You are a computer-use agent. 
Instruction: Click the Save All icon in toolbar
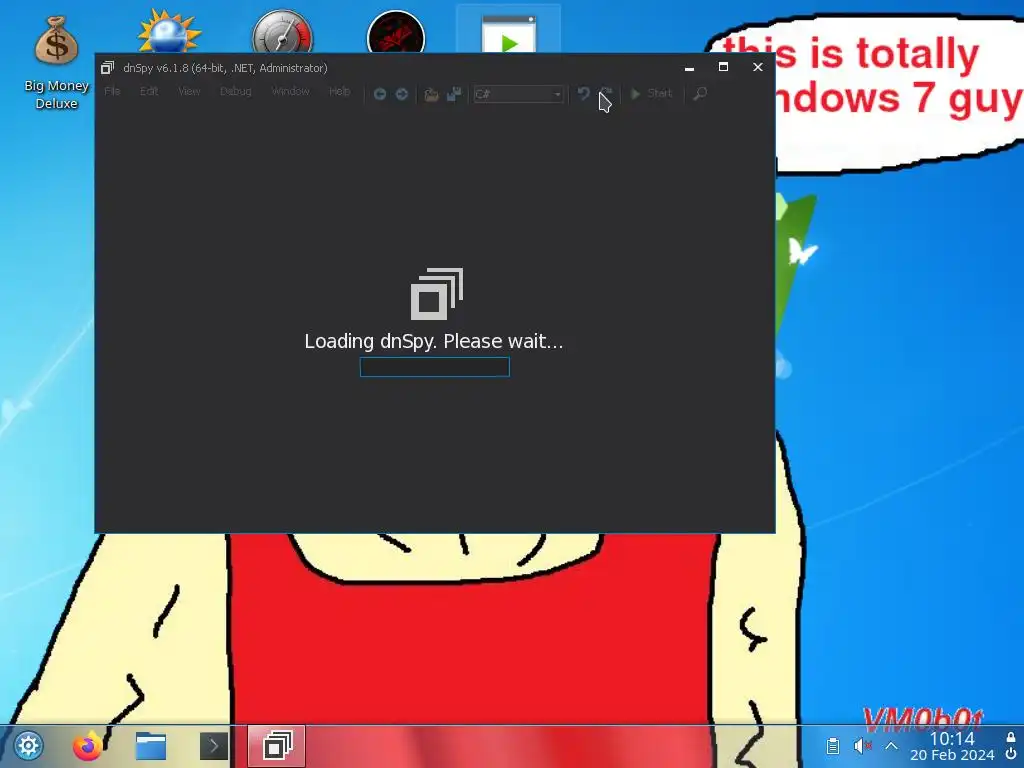coord(454,95)
